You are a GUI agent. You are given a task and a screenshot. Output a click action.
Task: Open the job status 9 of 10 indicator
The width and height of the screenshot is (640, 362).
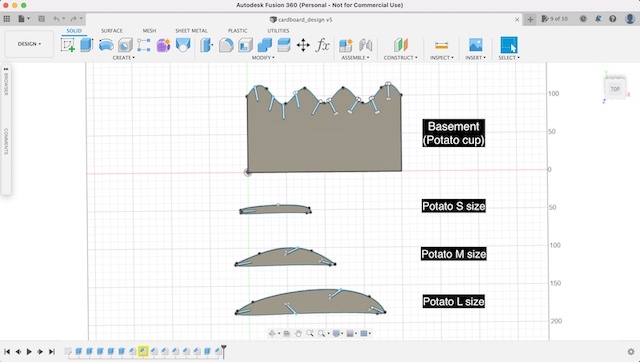[x=554, y=19]
